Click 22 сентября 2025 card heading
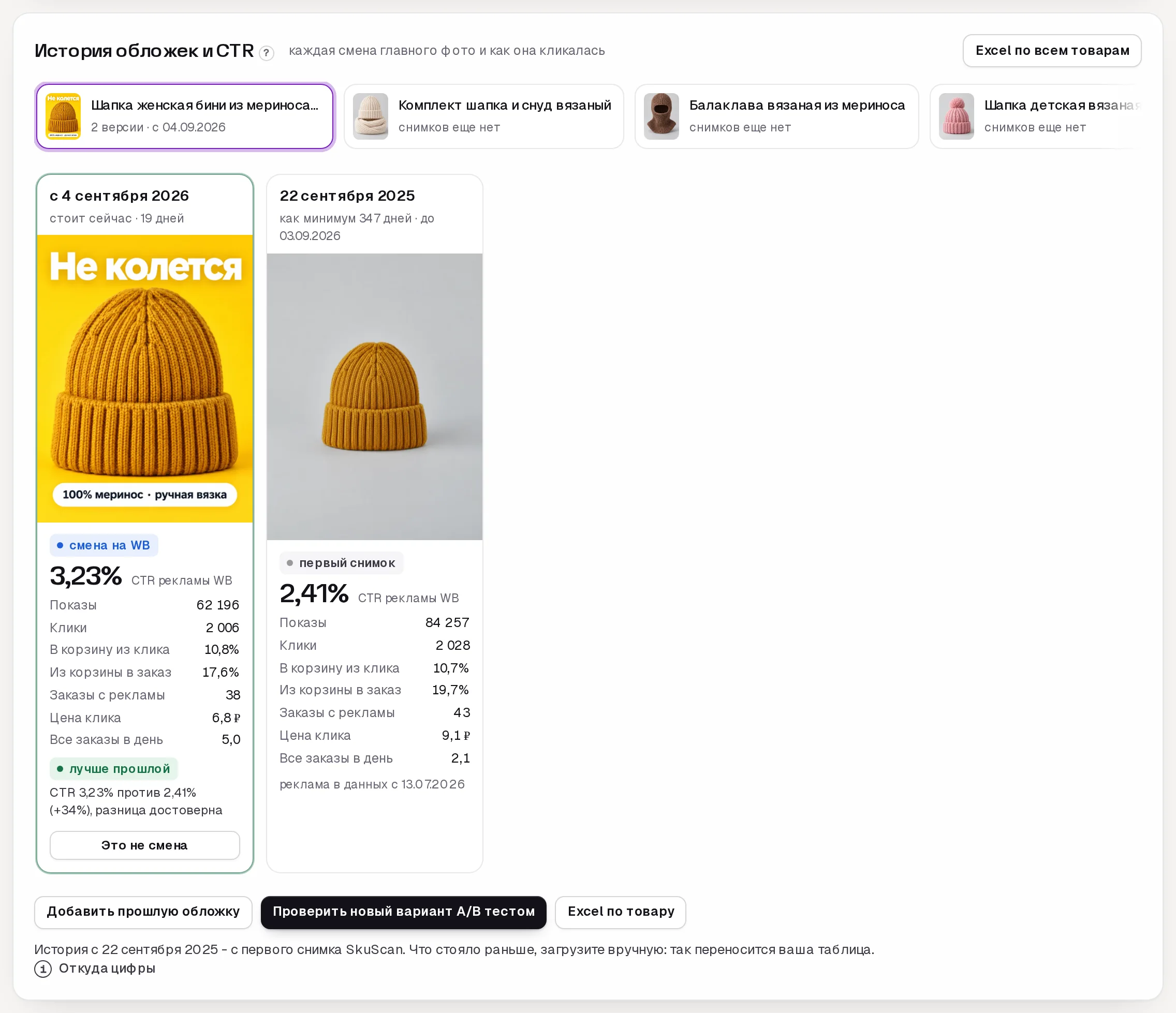The width and height of the screenshot is (1176, 1013). click(347, 196)
